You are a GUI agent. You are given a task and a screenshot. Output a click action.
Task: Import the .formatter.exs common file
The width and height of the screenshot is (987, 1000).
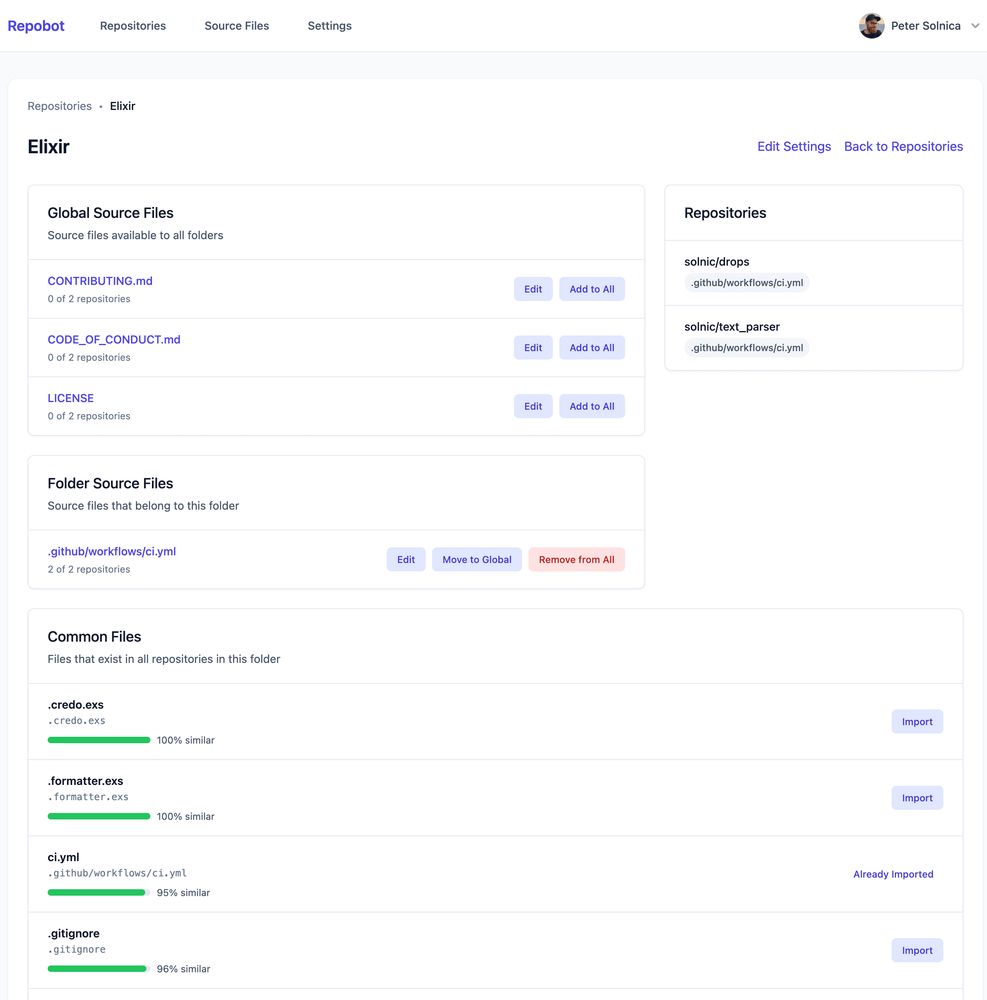click(917, 798)
